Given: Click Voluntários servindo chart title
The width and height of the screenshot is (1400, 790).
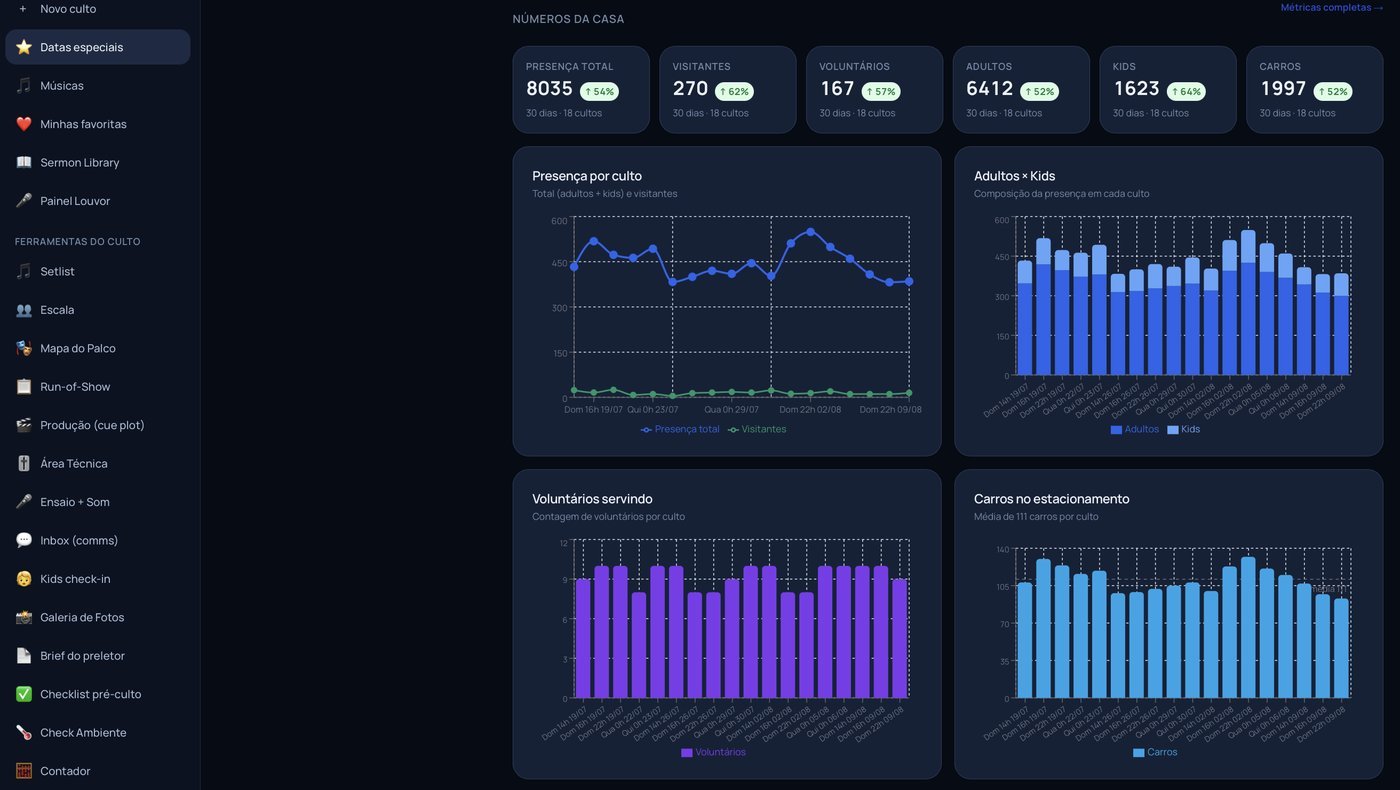Looking at the screenshot, I should coord(592,499).
